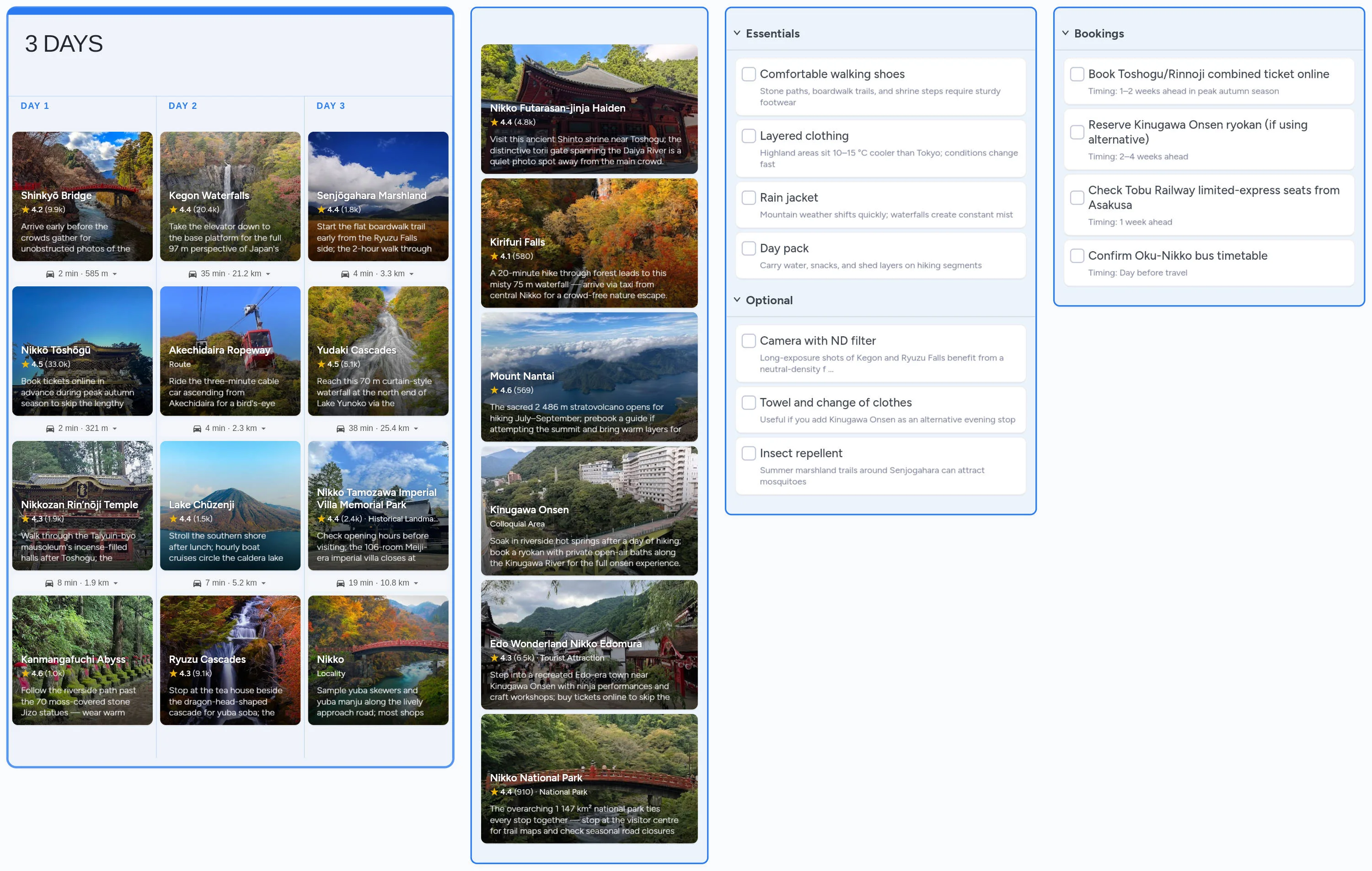Select the DAY 1 column header
Screen dimensions: 1372x871
pos(35,106)
